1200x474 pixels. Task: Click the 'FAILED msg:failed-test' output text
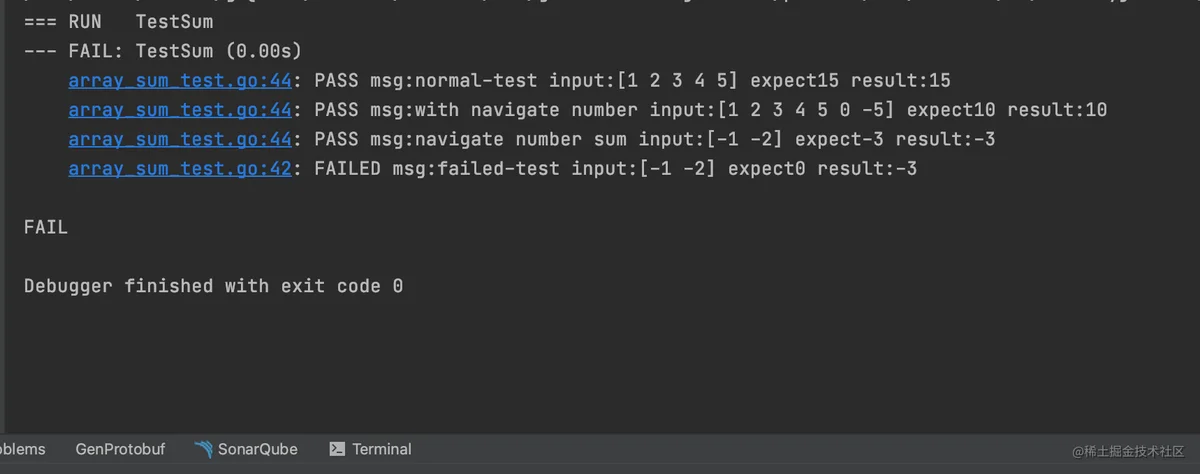point(437,169)
